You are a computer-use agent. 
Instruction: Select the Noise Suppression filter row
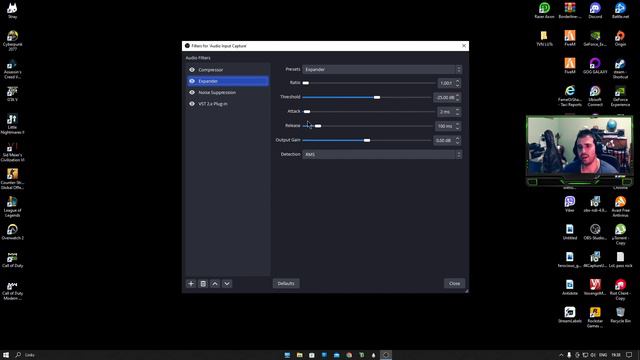coord(228,93)
